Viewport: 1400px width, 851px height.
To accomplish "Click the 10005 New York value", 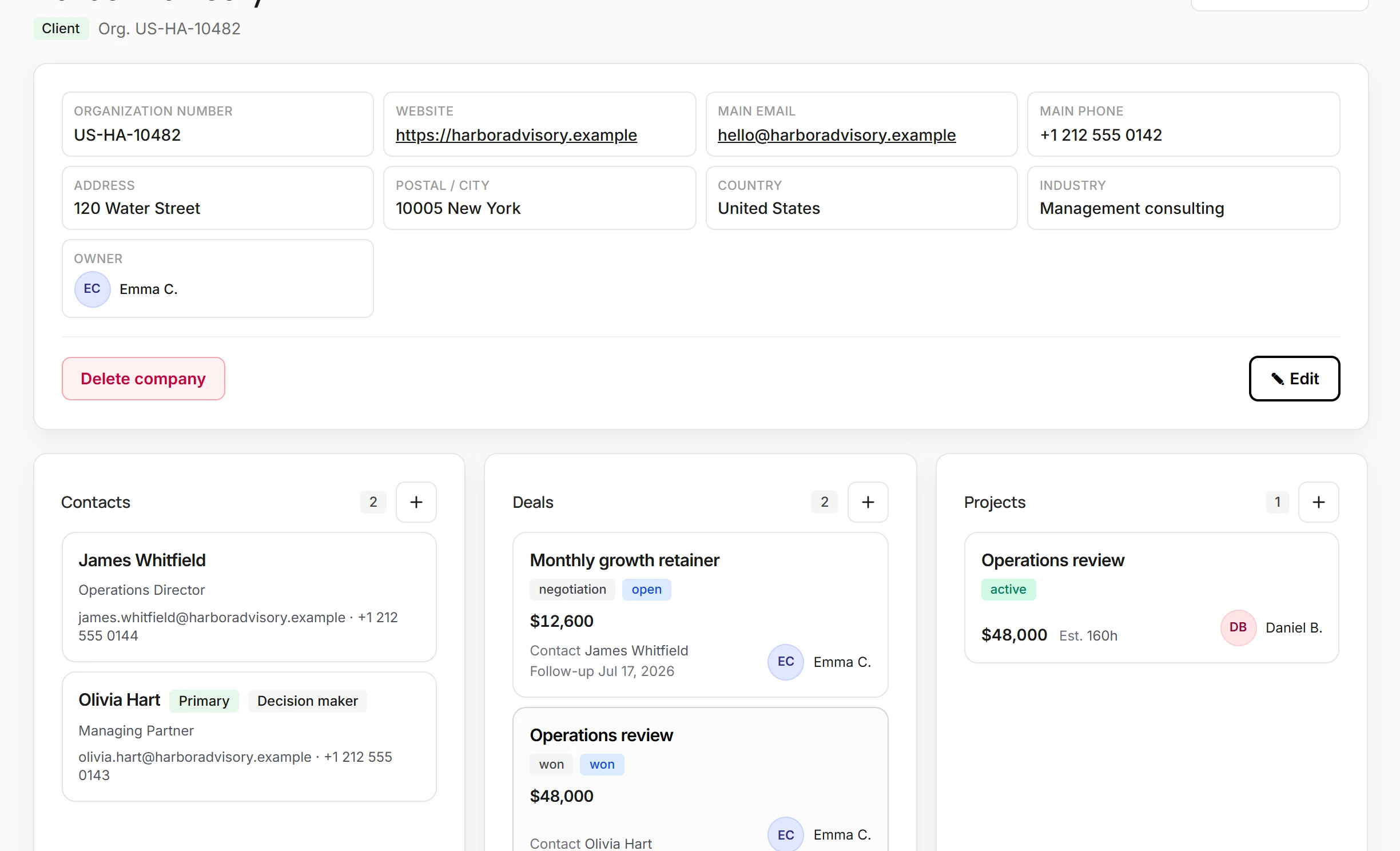I will [458, 208].
